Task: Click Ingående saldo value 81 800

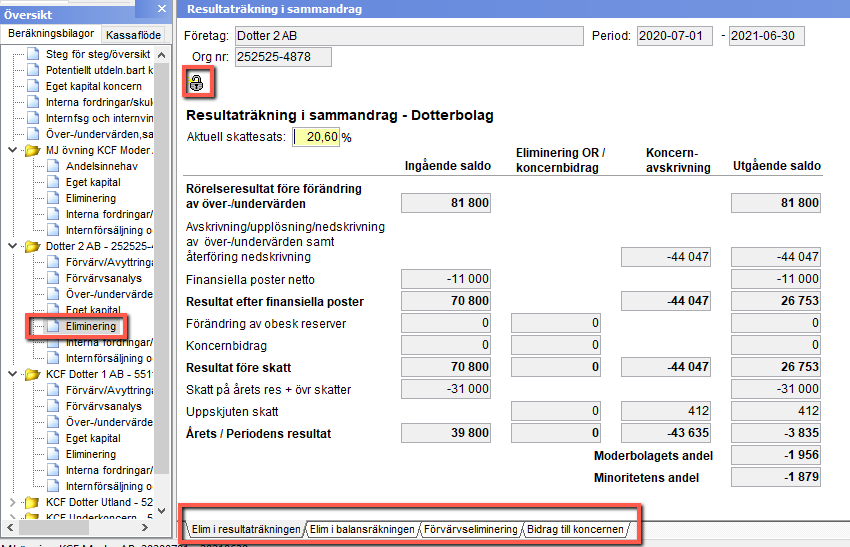Action: [x=446, y=203]
